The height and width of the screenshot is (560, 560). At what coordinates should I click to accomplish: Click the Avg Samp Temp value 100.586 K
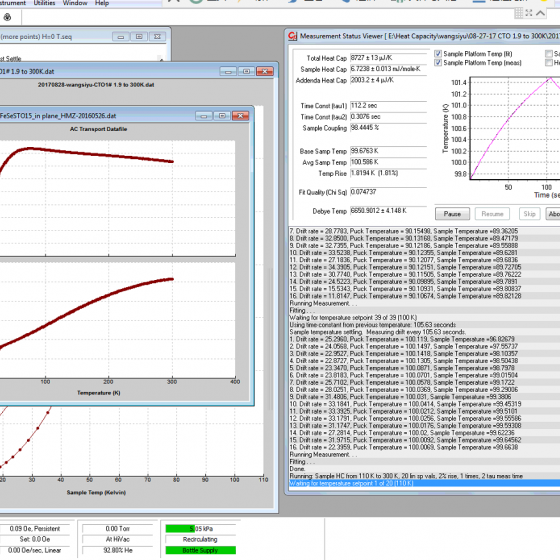(x=388, y=162)
